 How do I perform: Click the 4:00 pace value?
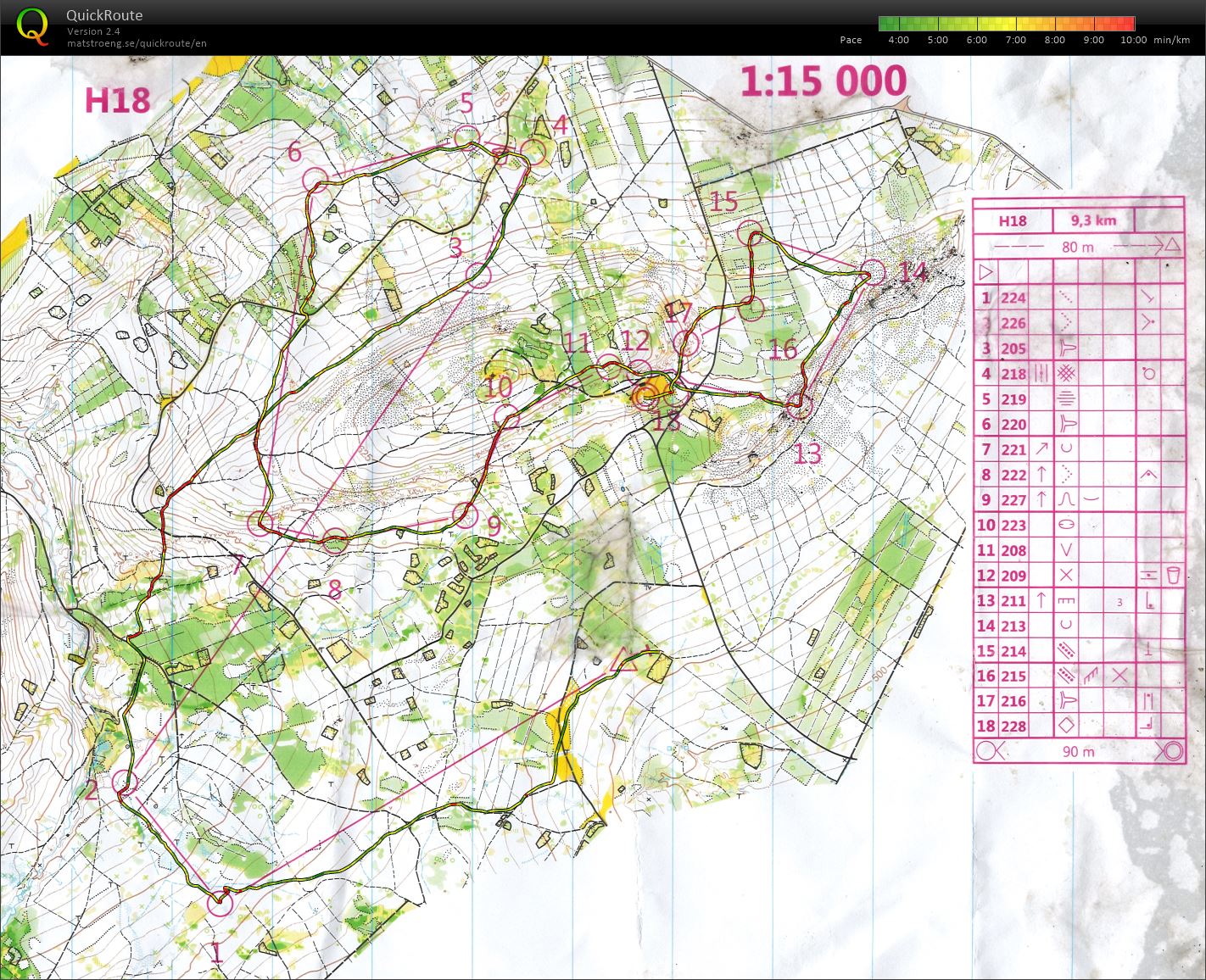[x=898, y=40]
